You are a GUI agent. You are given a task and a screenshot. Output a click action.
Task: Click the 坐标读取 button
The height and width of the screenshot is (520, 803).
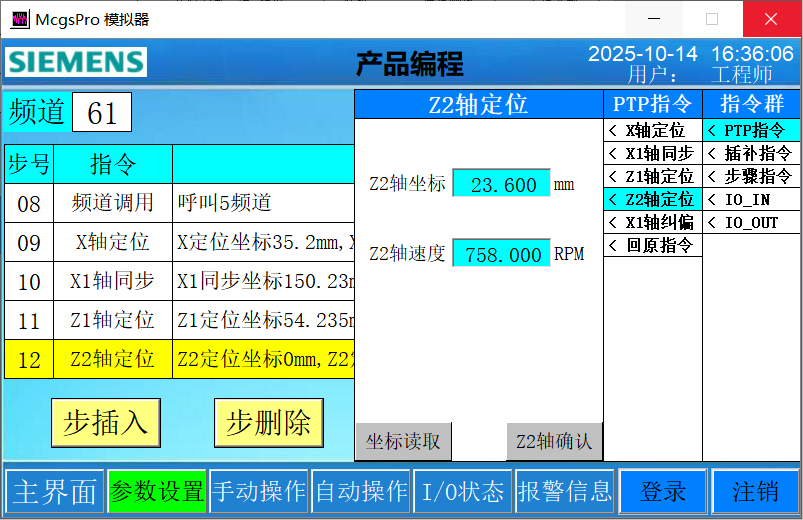[403, 441]
